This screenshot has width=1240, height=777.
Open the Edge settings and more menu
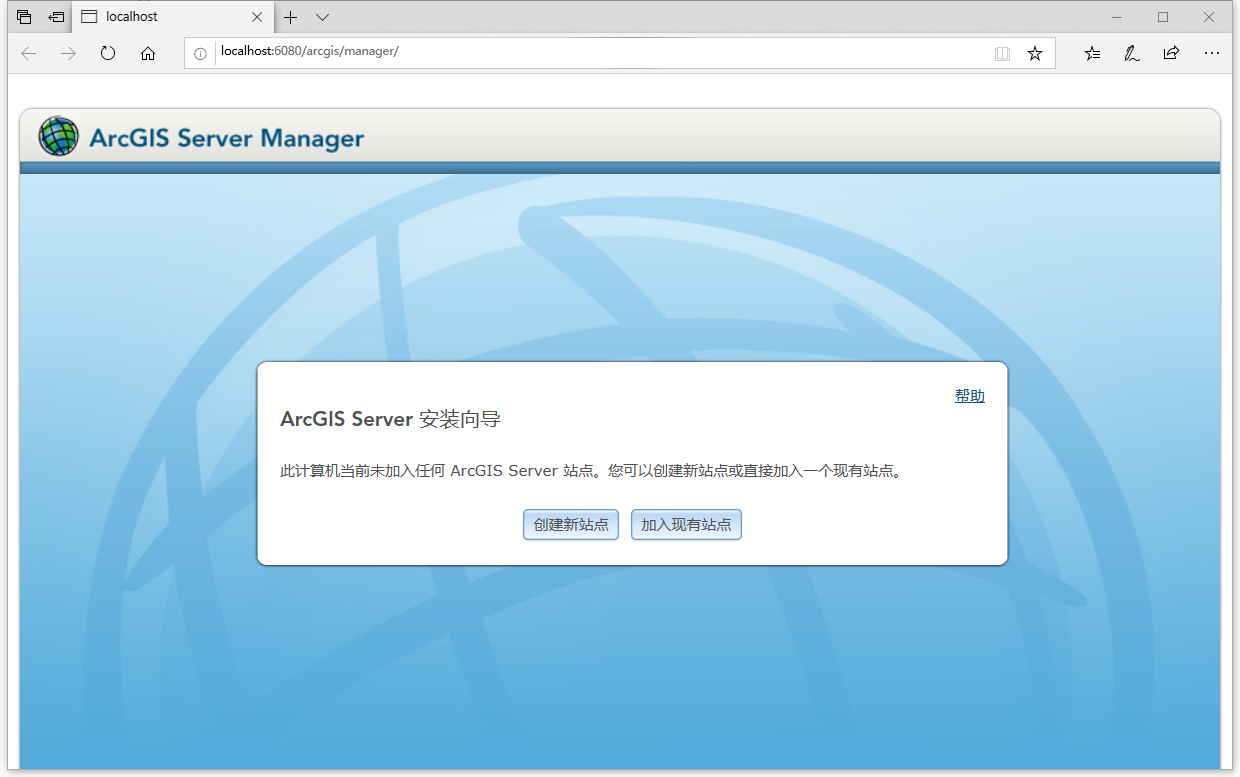[1211, 53]
